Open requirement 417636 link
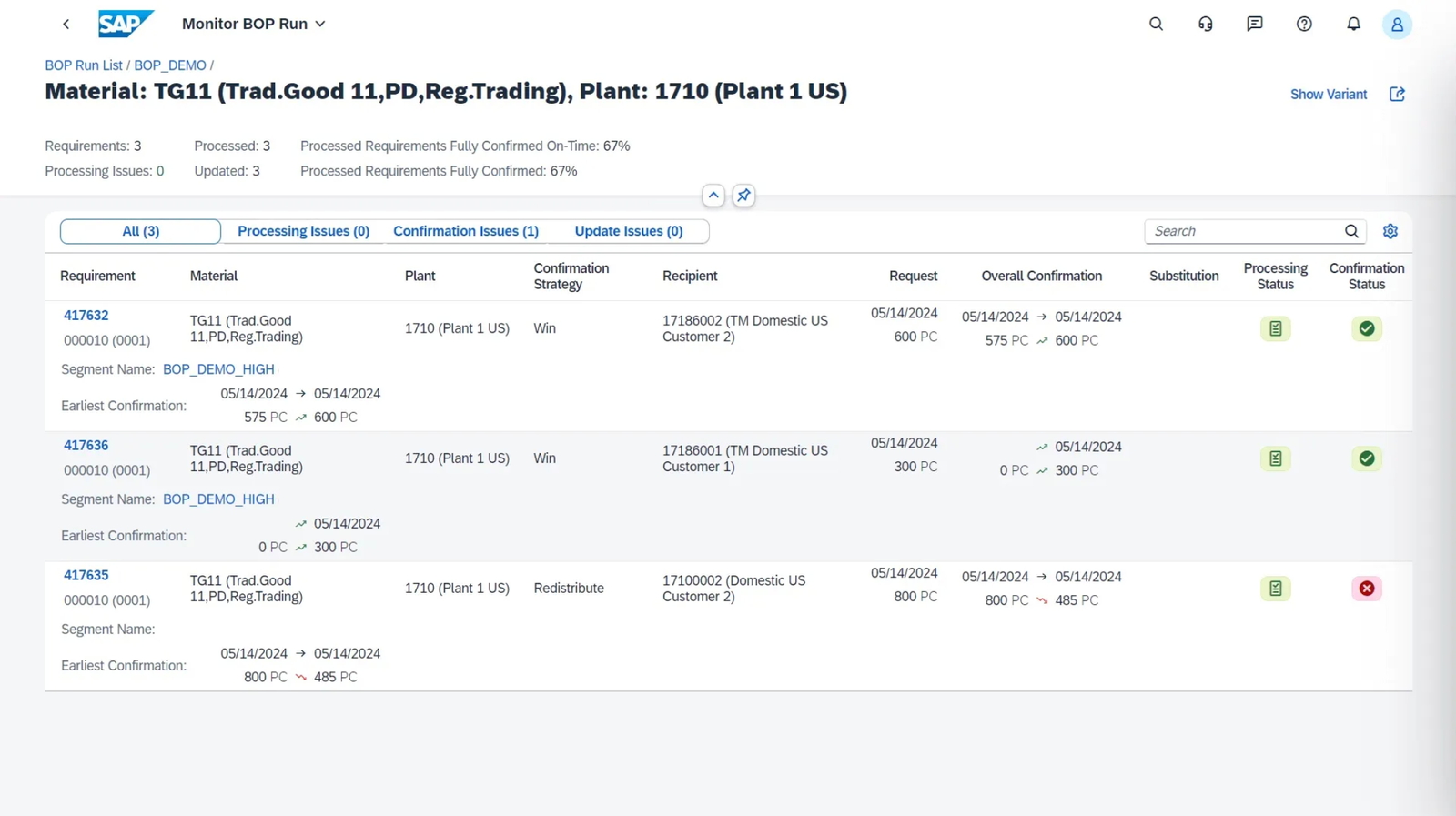Screen dimensions: 1456x816 (x=86, y=446)
